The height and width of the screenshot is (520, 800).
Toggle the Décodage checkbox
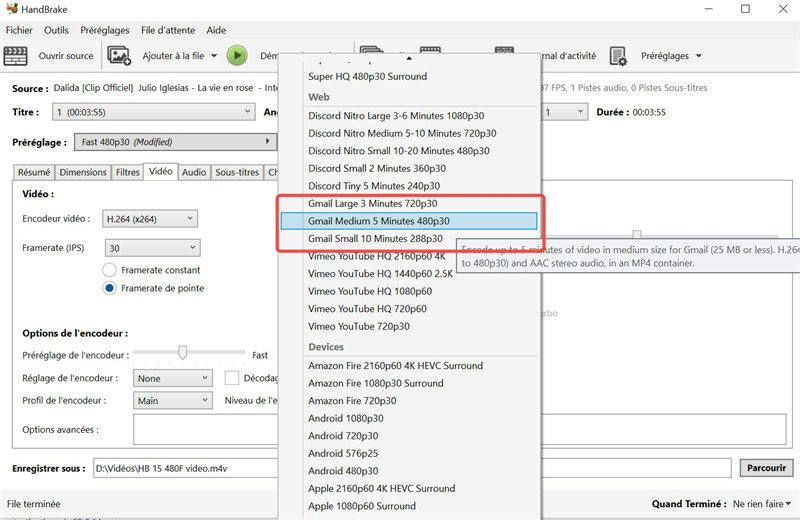[x=232, y=378]
